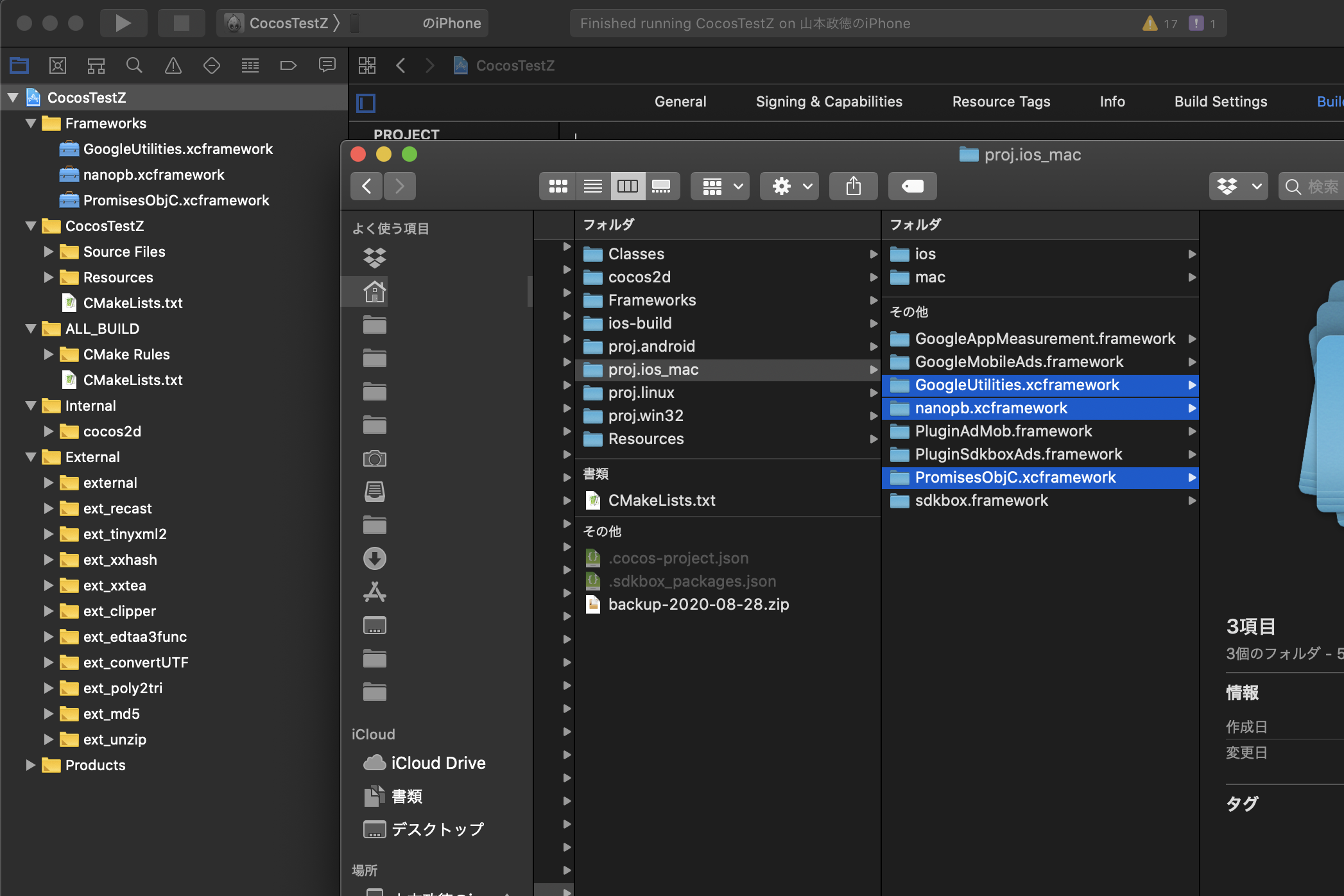Switch to Signing & Capabilities tab
The image size is (1344, 896).
click(x=829, y=101)
